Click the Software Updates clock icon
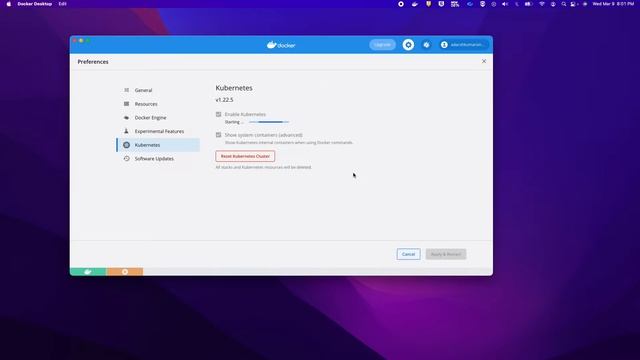This screenshot has width=640, height=360. coord(127,158)
